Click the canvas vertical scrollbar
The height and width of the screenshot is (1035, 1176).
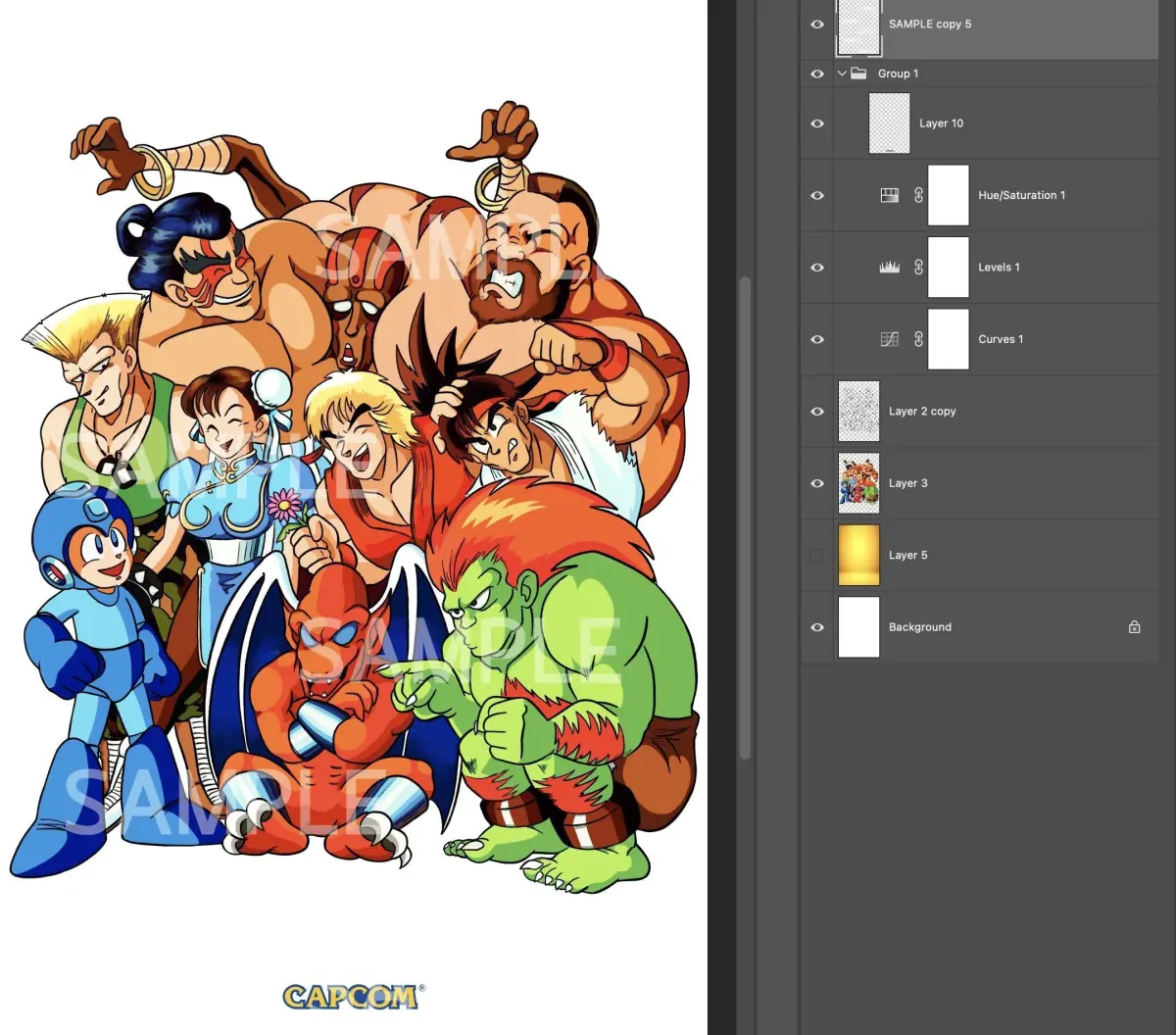(745, 517)
